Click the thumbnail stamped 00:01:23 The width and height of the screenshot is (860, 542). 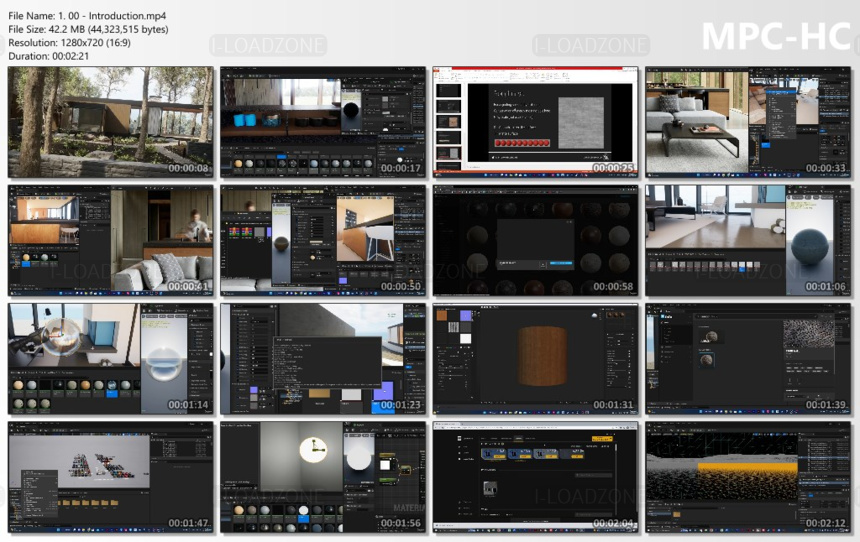pos(323,359)
